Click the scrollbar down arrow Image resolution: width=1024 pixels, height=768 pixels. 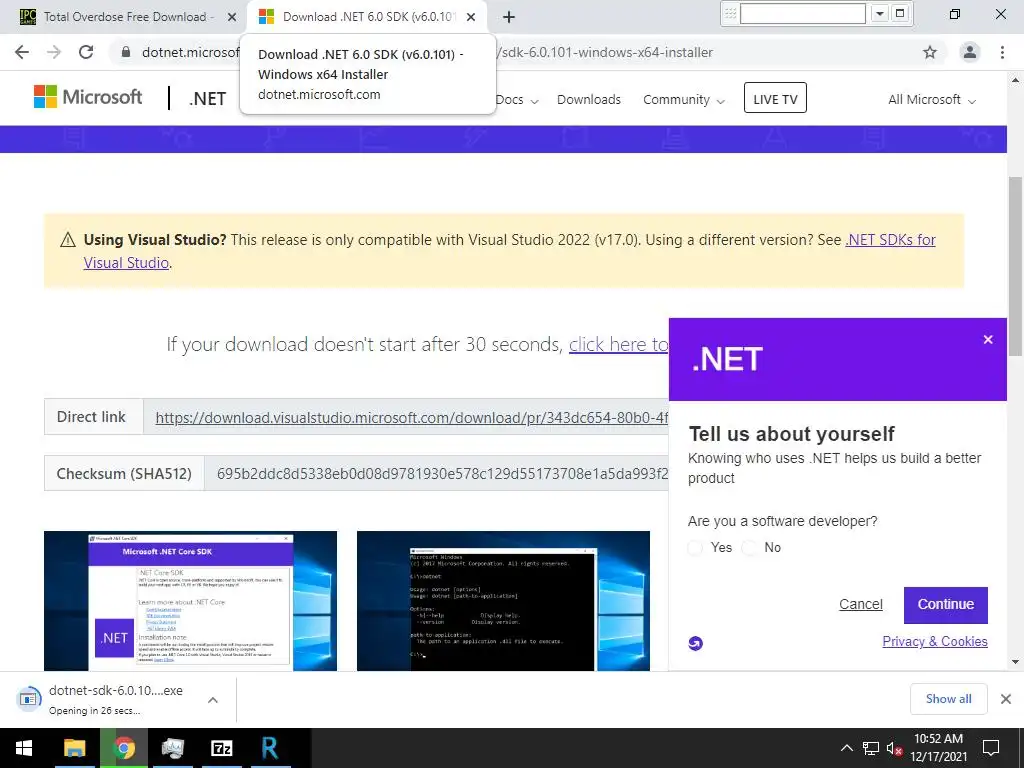click(1016, 662)
